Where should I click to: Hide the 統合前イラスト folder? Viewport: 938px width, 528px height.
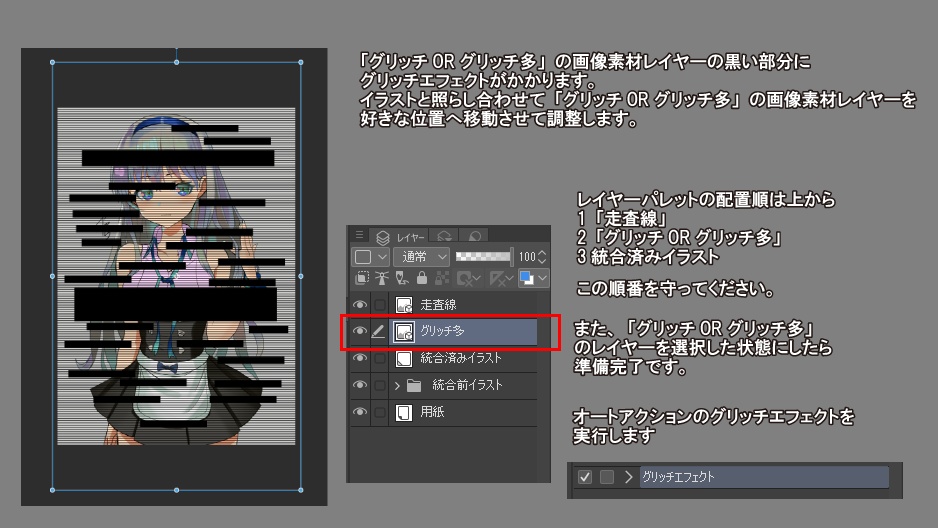point(359,385)
